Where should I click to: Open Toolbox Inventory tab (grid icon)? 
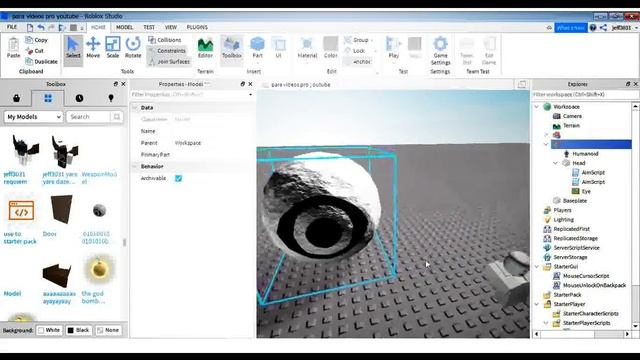pos(48,98)
